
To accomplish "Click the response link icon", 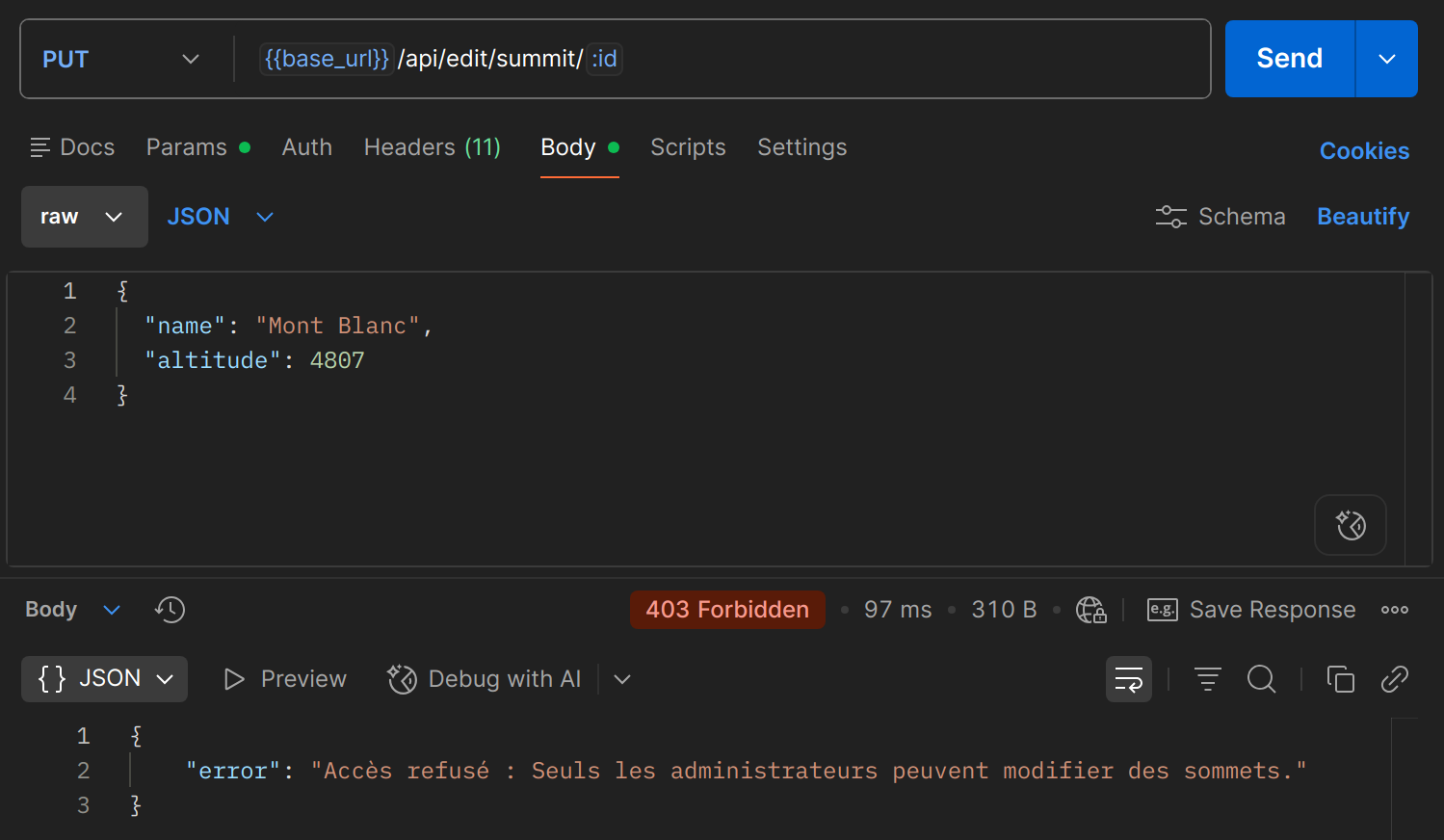I will (1394, 679).
